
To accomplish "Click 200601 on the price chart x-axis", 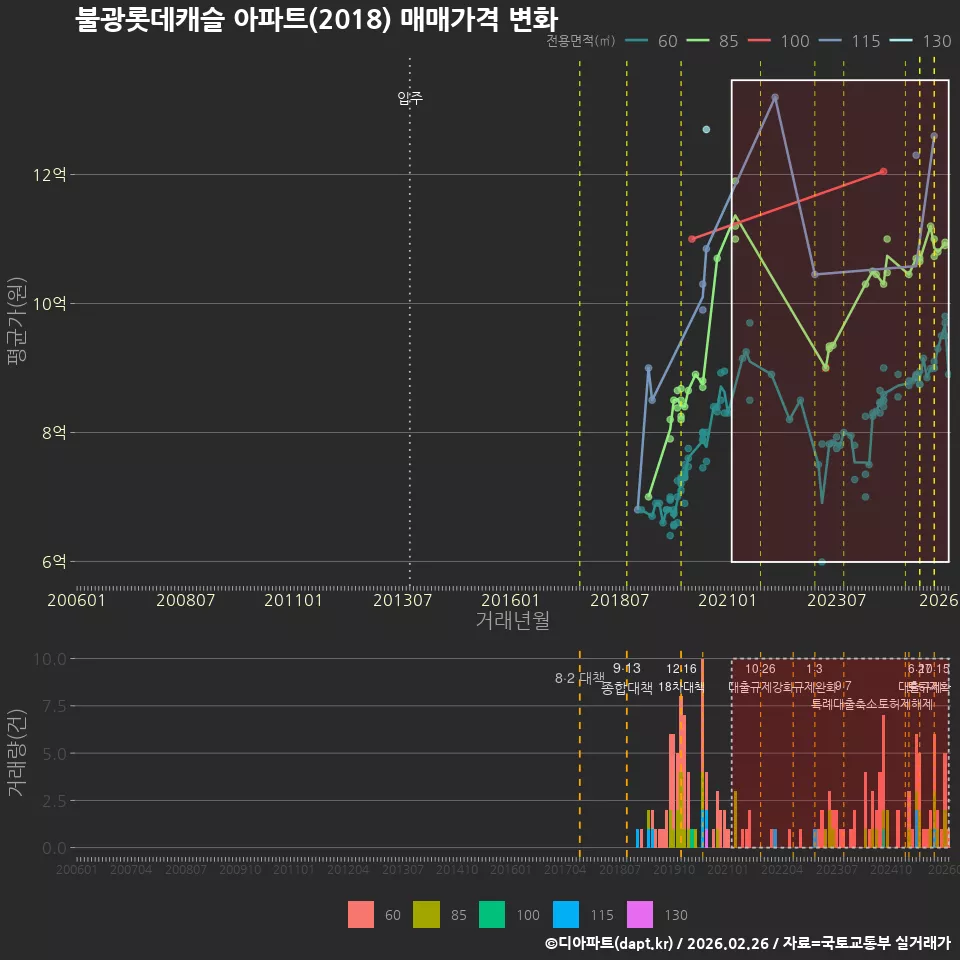I will click(x=77, y=600).
